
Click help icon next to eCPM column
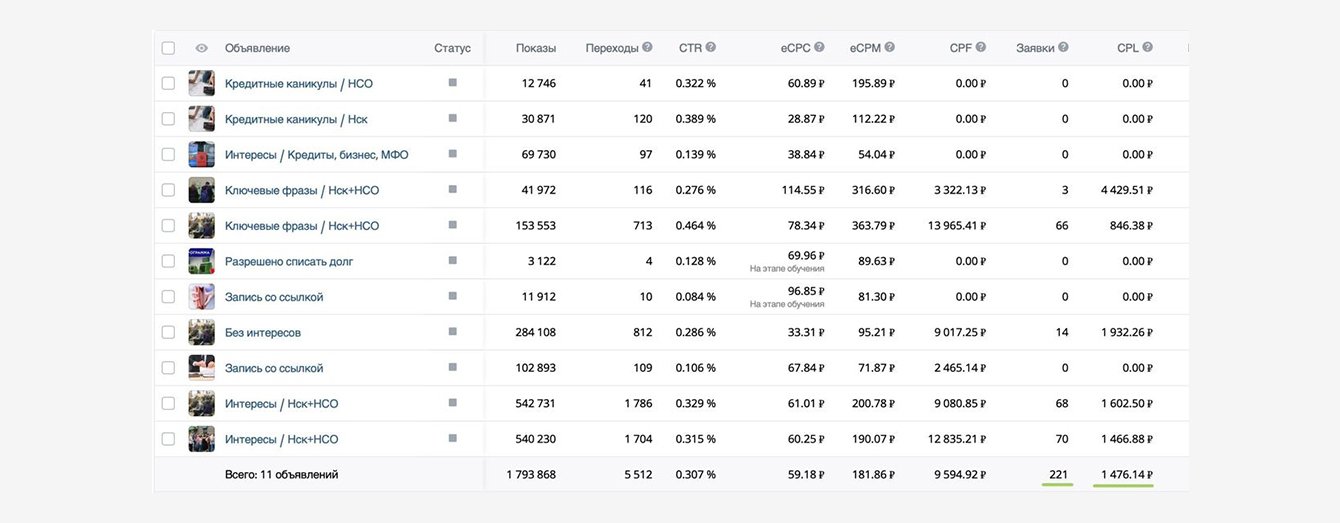889,47
